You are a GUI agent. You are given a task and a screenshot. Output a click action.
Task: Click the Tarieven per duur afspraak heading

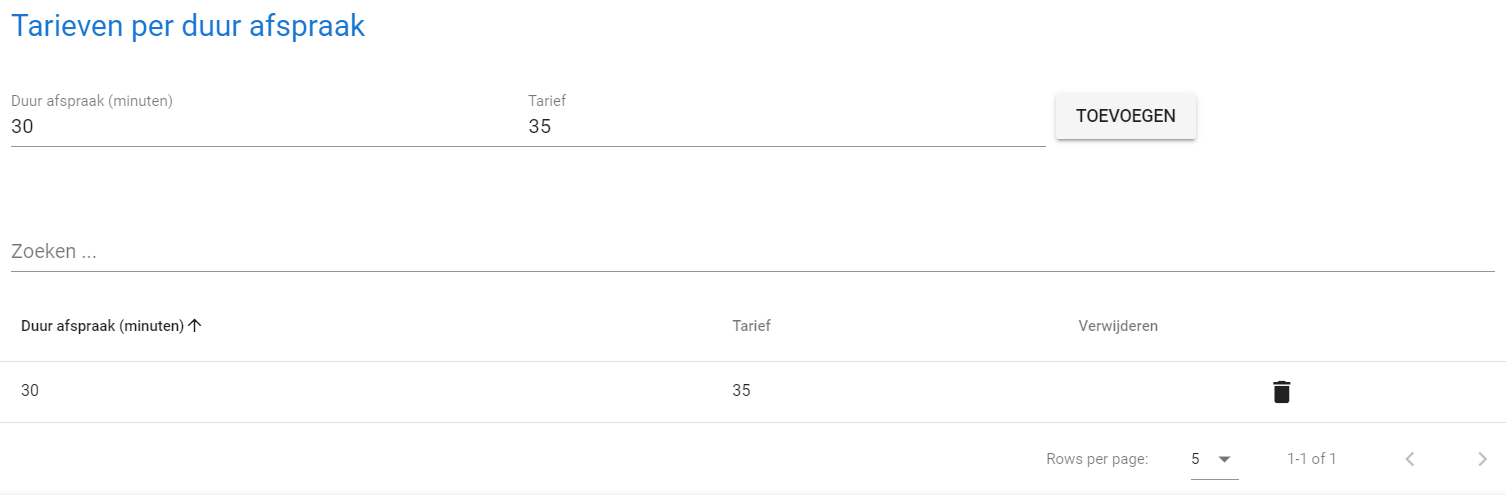[x=188, y=27]
